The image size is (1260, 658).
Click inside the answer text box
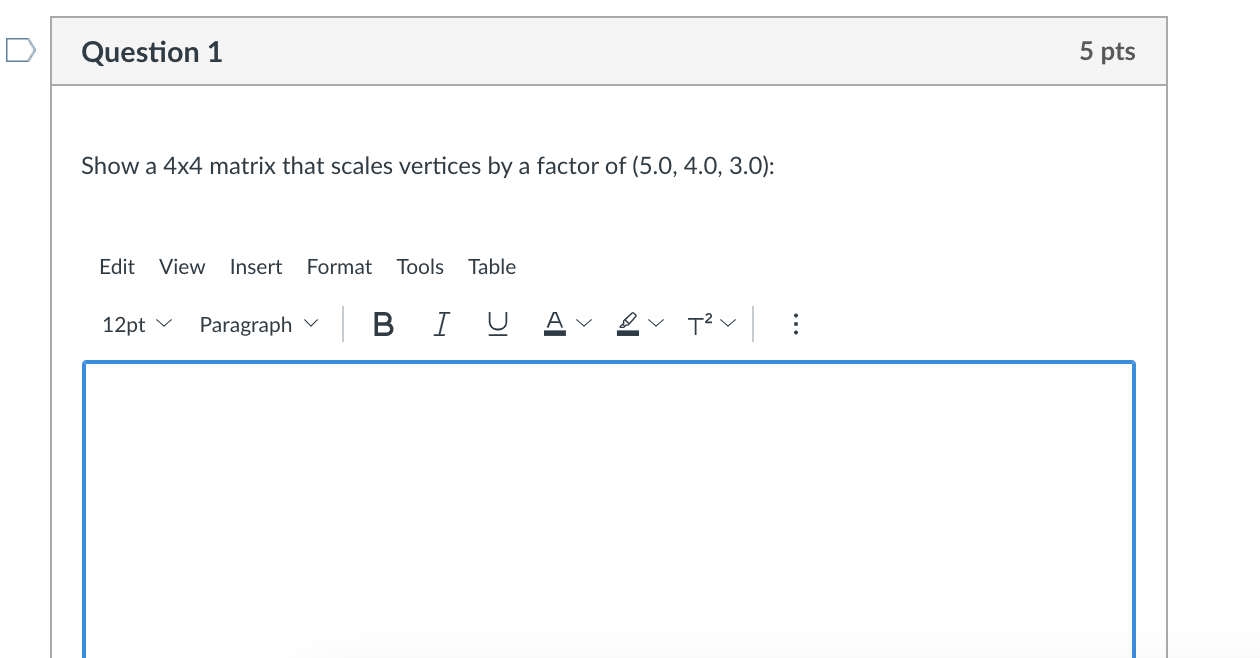click(608, 500)
